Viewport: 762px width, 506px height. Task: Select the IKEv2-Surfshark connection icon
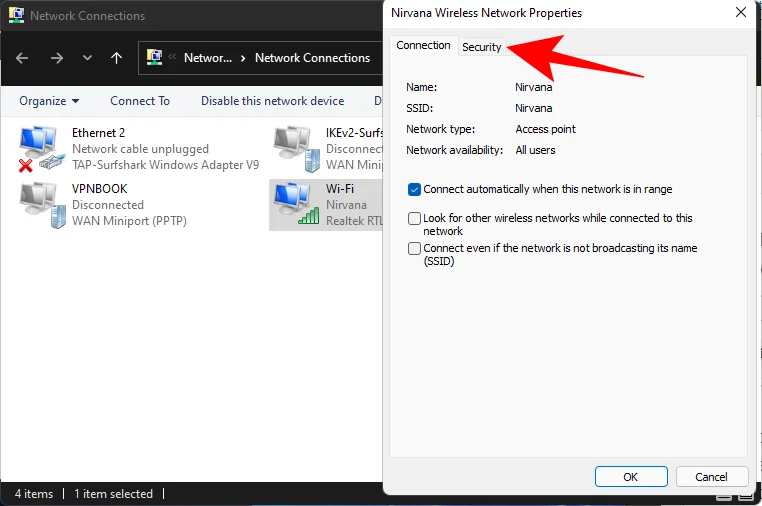coord(297,149)
